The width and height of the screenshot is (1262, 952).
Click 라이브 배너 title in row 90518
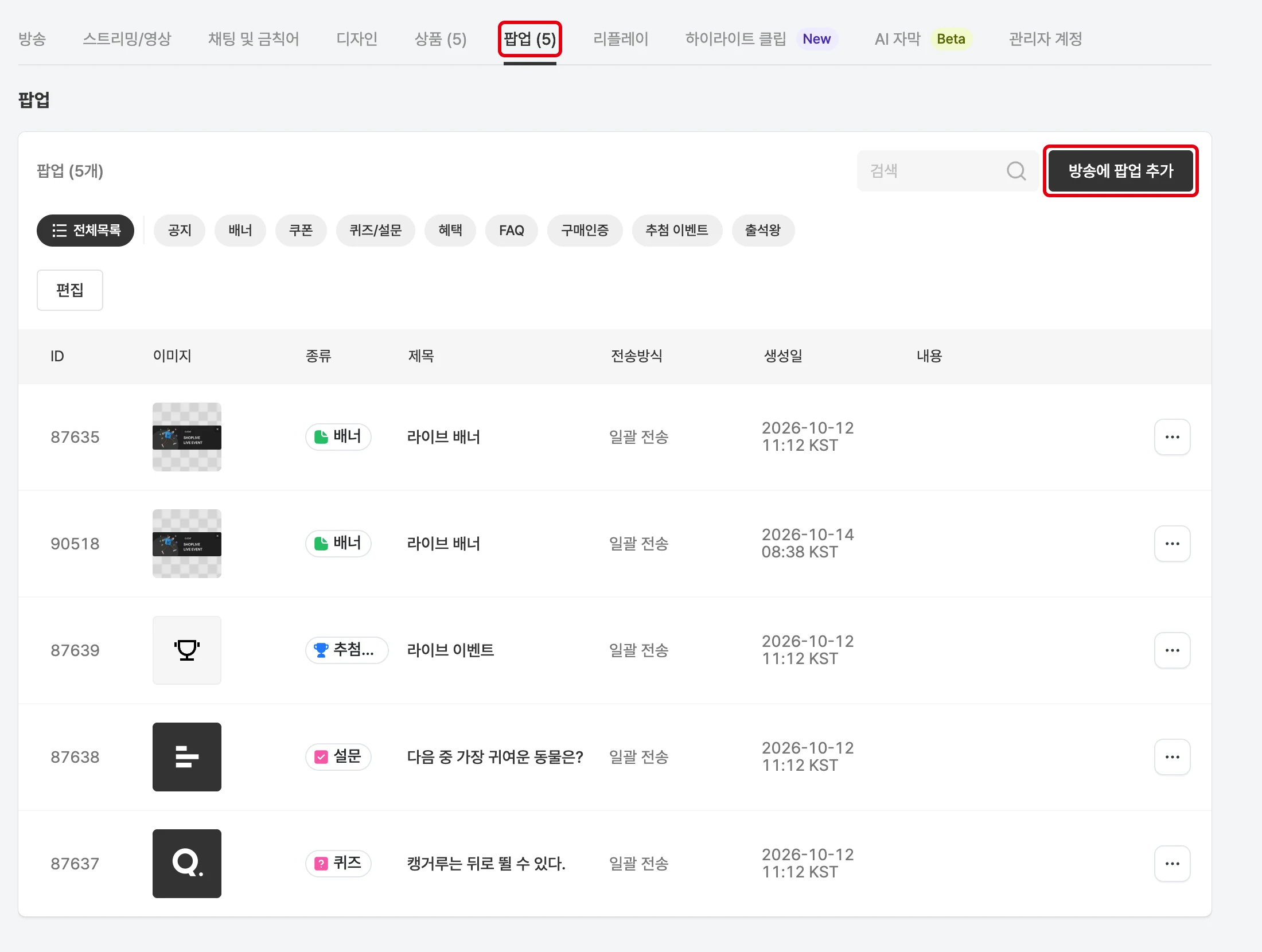click(443, 544)
